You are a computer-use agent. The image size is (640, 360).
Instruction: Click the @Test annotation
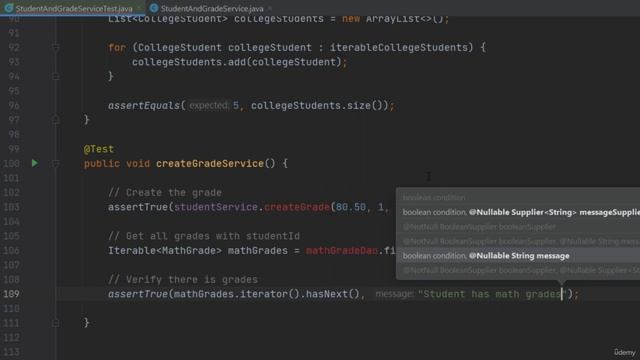point(99,149)
